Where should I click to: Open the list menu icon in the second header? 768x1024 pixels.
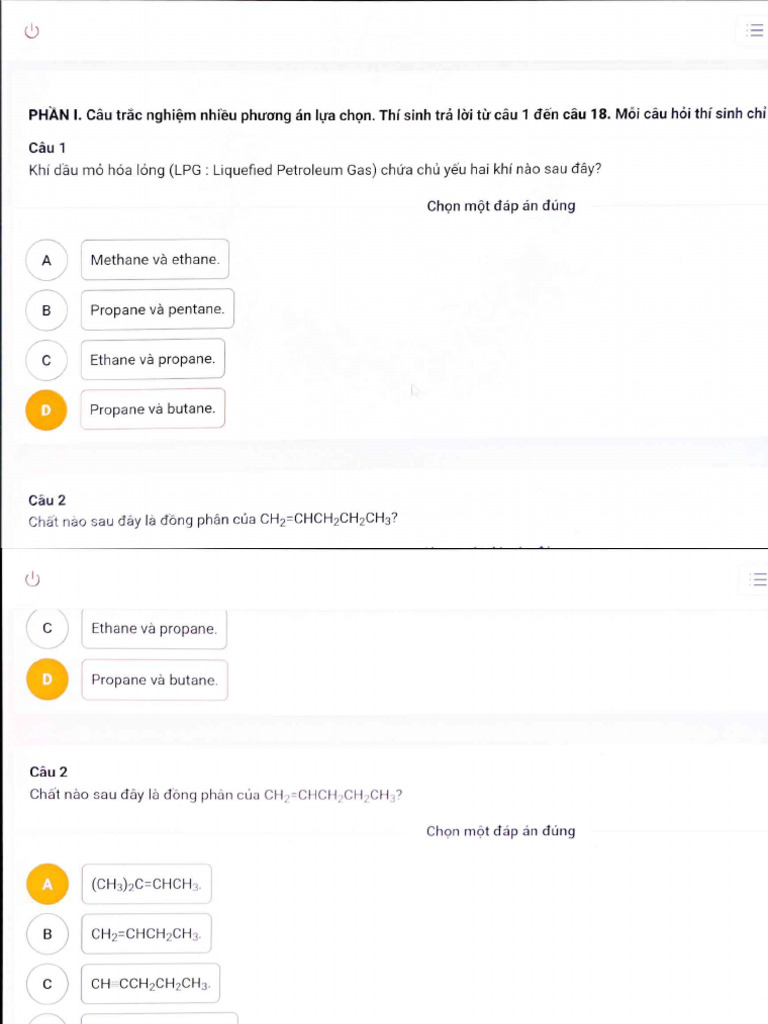pyautogui.click(x=754, y=580)
